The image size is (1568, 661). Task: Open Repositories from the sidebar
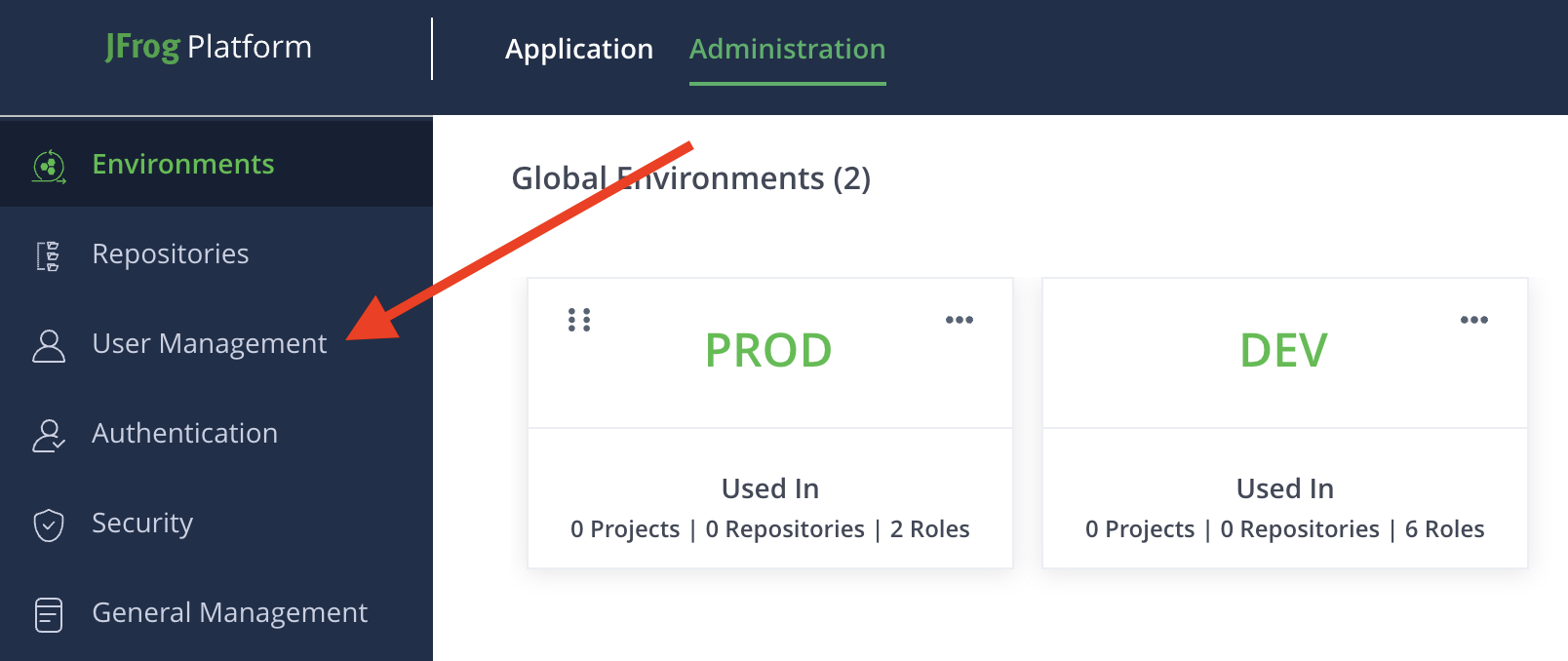pos(171,253)
